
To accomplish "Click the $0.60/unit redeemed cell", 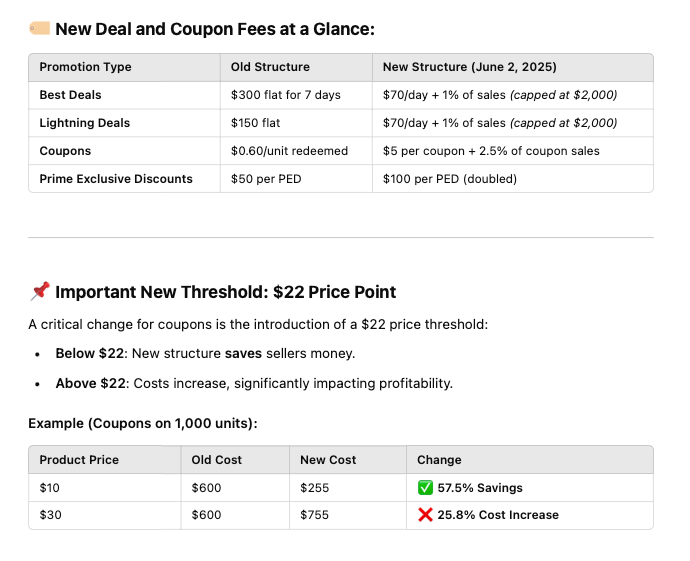I will click(x=289, y=151).
